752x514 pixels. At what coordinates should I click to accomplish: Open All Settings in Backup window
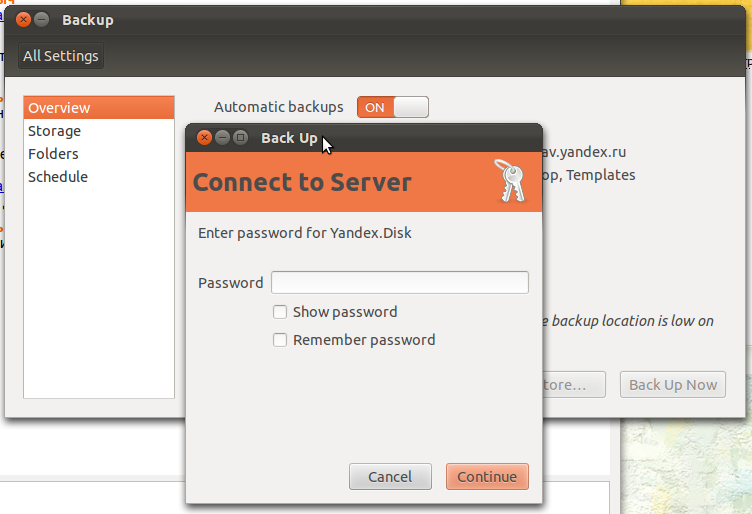tap(61, 56)
